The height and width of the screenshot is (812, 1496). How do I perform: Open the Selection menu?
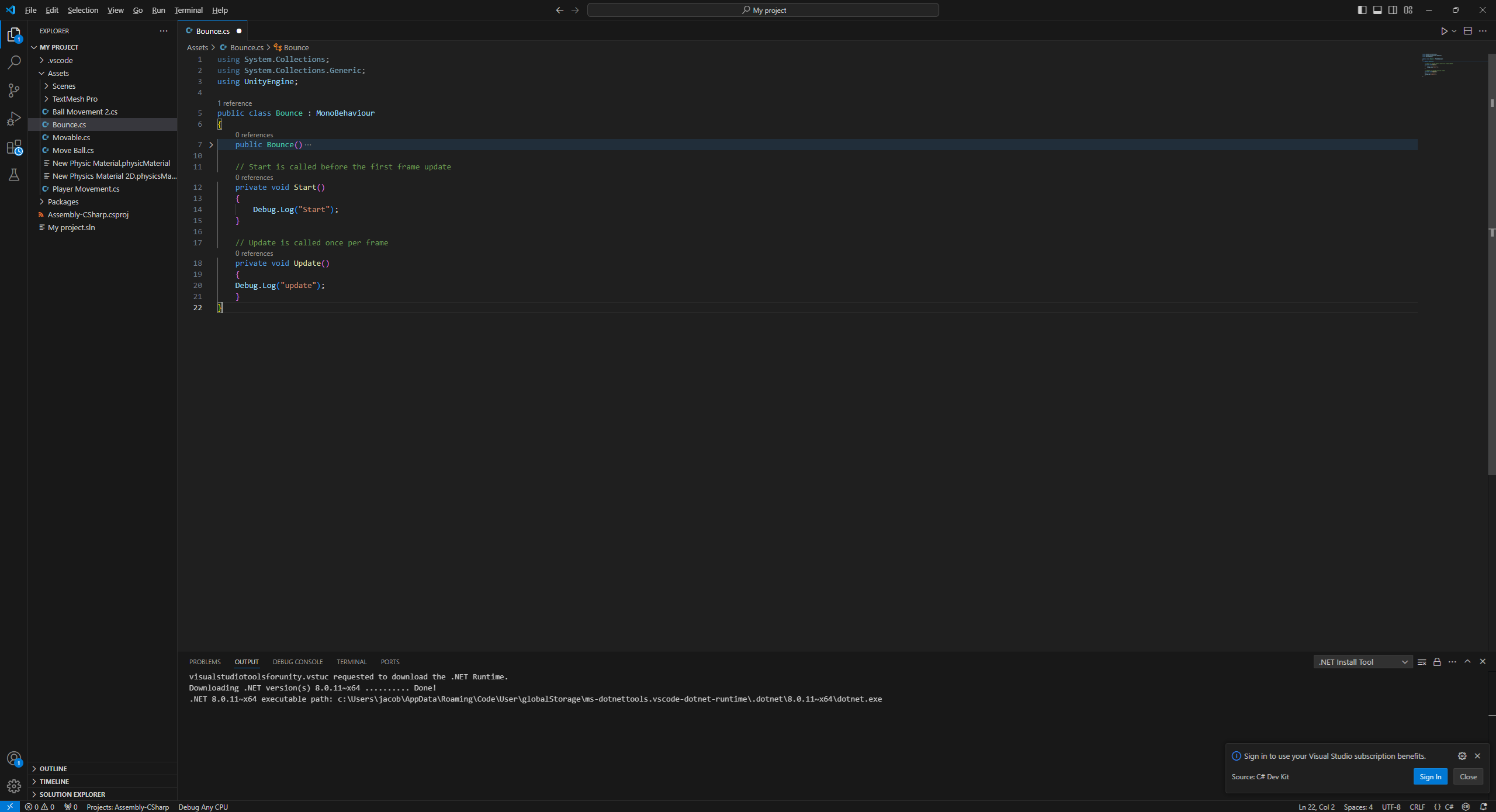(x=83, y=10)
